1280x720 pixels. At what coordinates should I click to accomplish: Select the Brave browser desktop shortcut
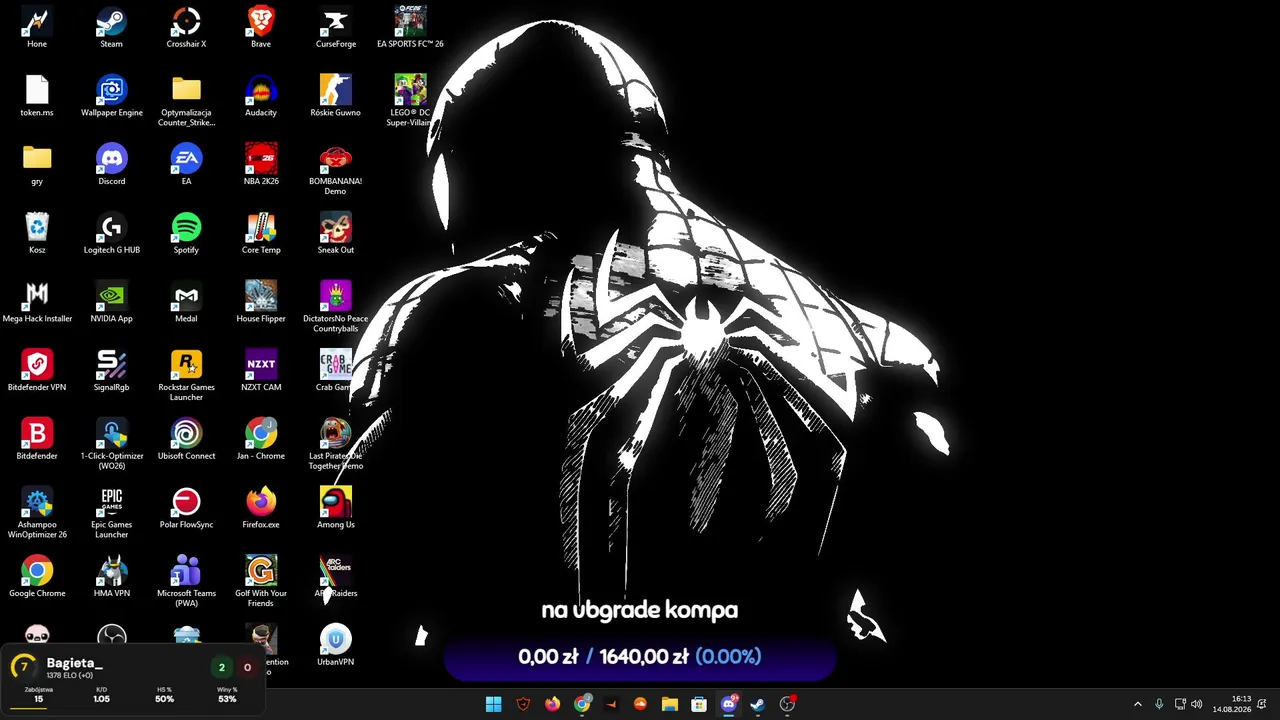point(261,28)
